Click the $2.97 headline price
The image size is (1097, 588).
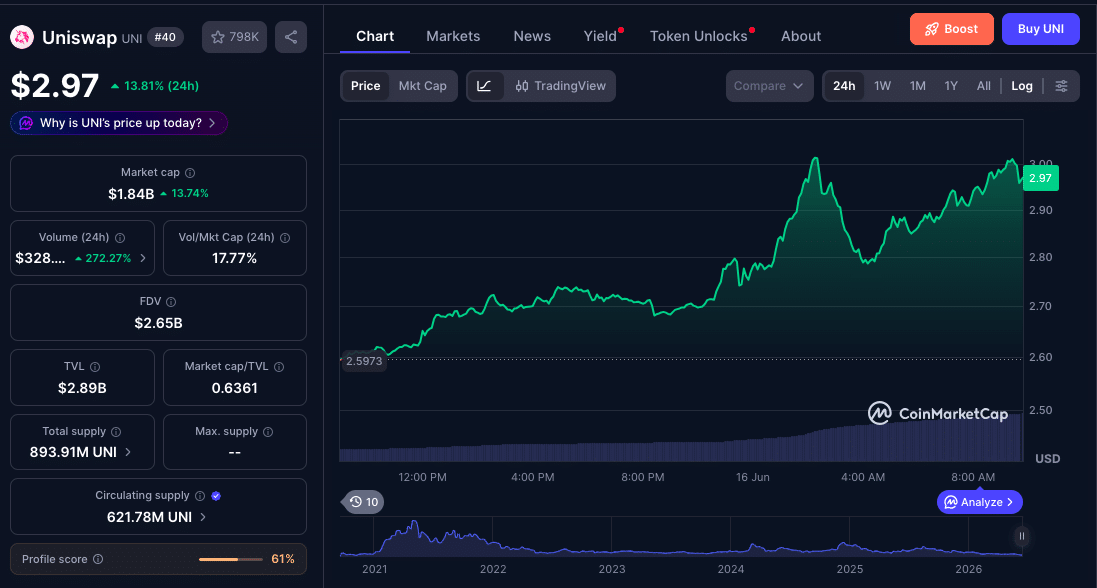(55, 86)
